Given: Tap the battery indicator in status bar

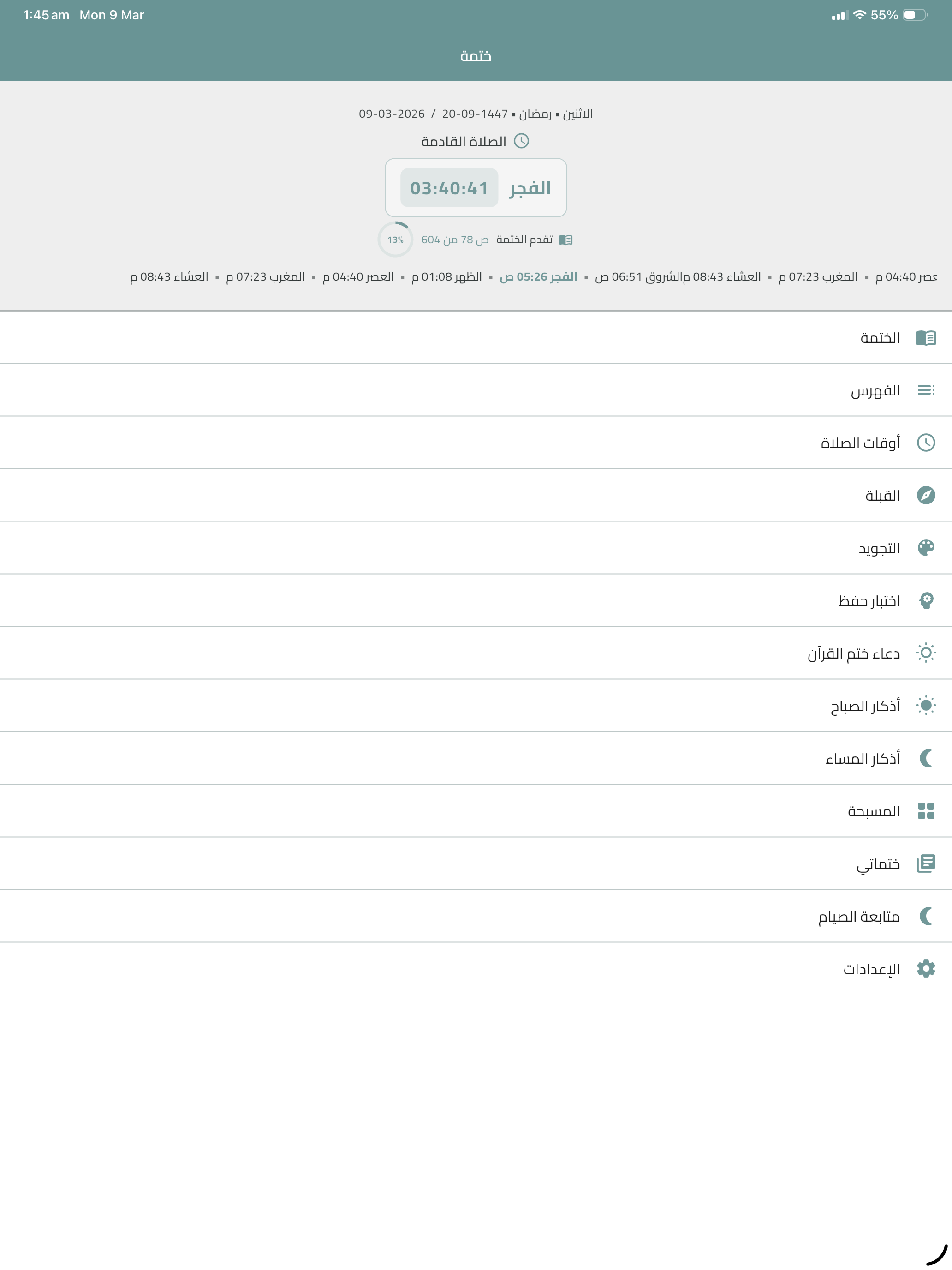Looking at the screenshot, I should [x=915, y=15].
